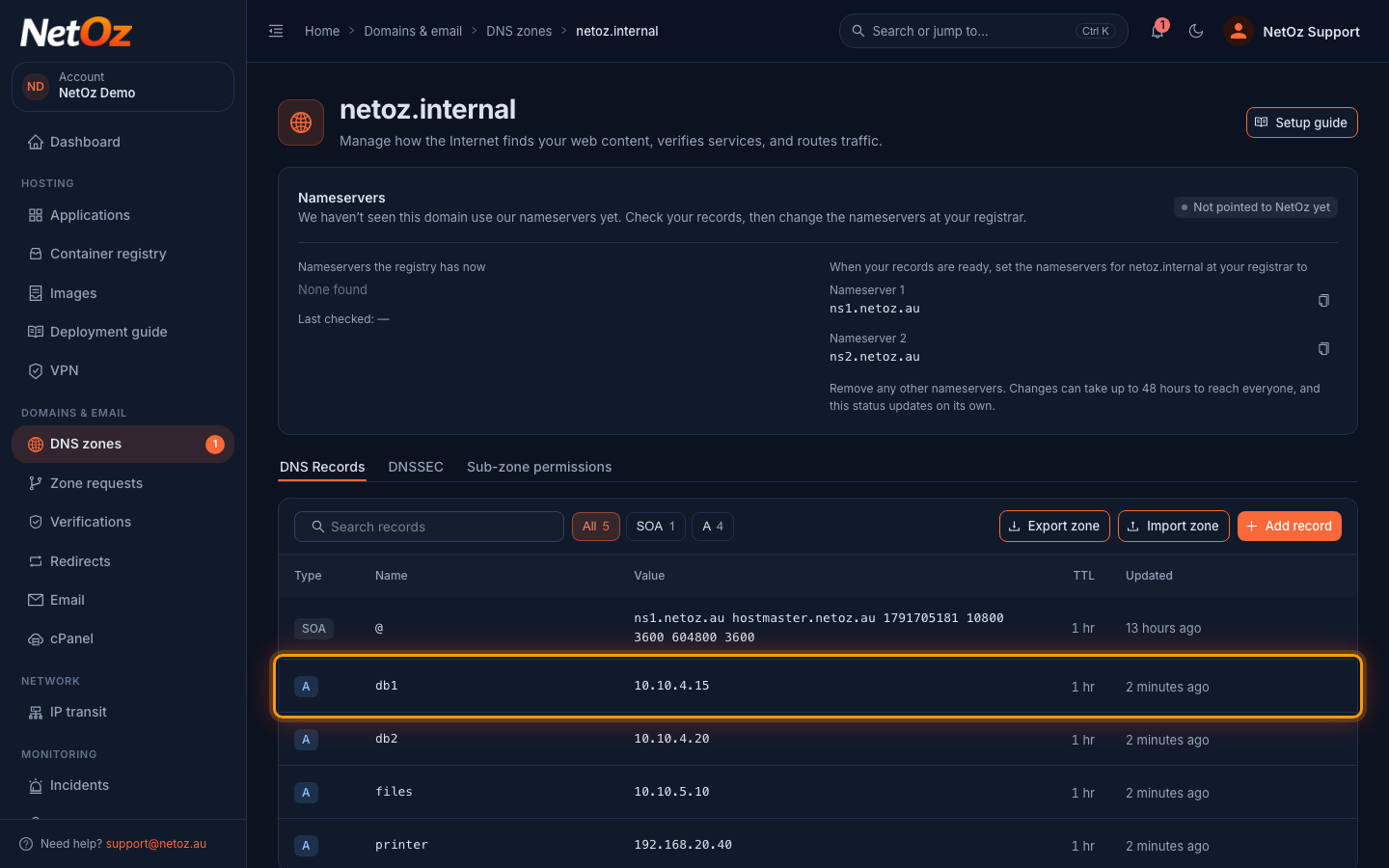1389x868 pixels.
Task: Open the VPN page
Action: click(123, 370)
